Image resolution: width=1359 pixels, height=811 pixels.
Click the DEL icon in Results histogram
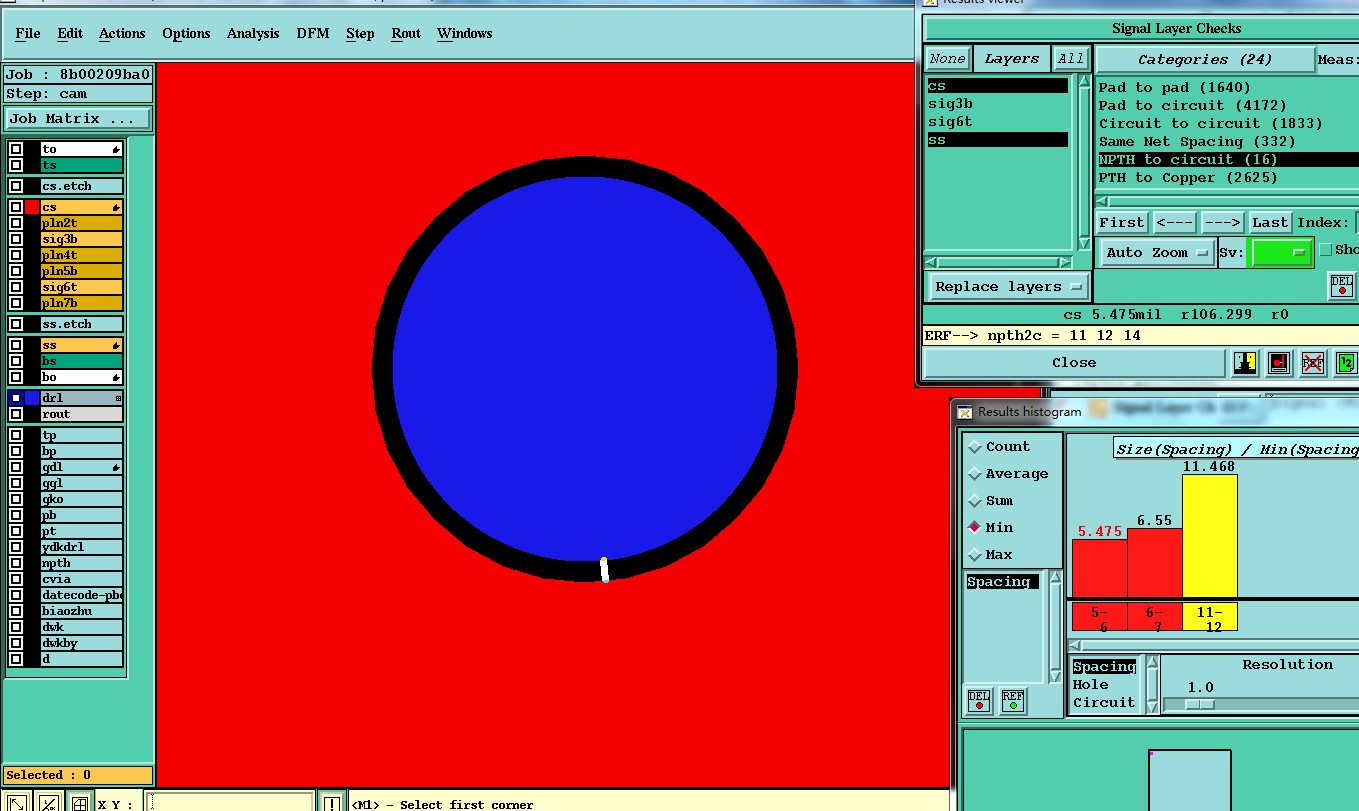pos(979,700)
